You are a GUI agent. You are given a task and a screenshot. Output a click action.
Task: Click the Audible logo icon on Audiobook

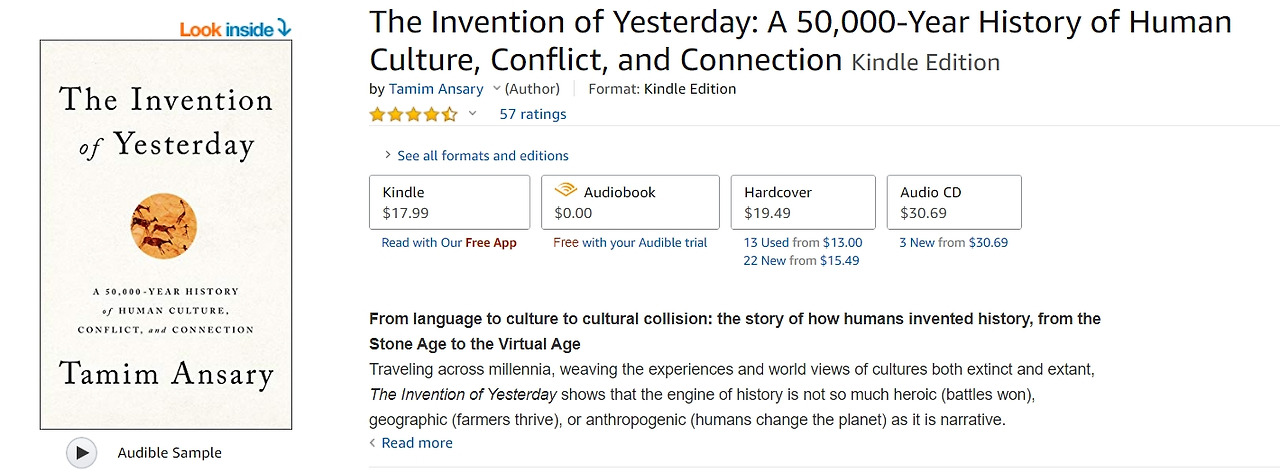[566, 191]
